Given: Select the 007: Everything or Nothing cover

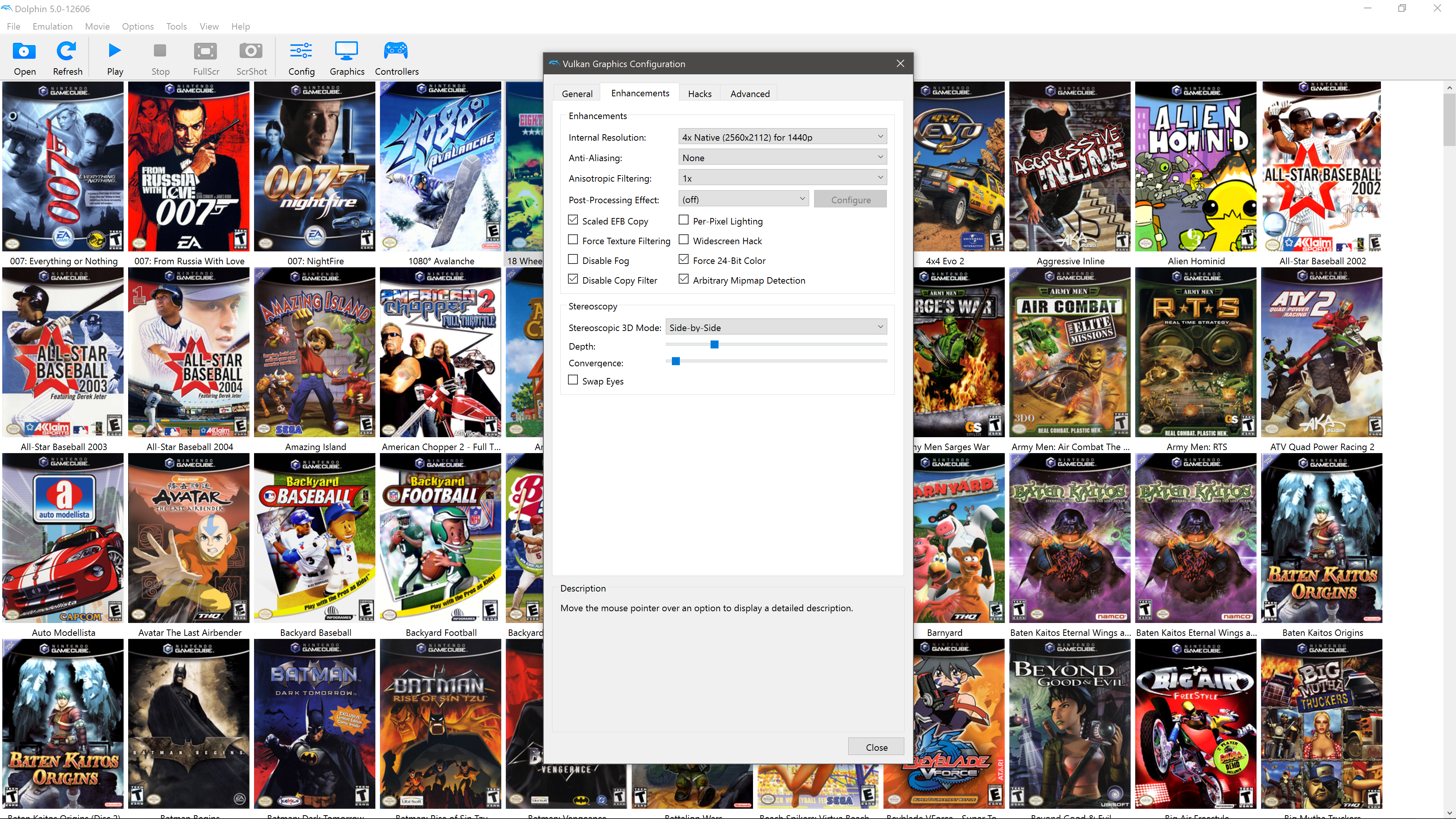Looking at the screenshot, I should (63, 167).
